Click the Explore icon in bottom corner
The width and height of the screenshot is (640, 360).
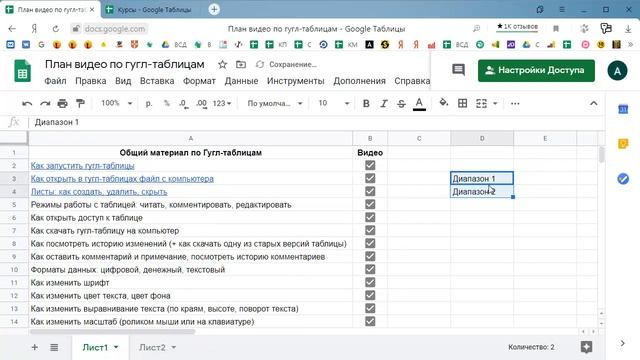point(587,347)
